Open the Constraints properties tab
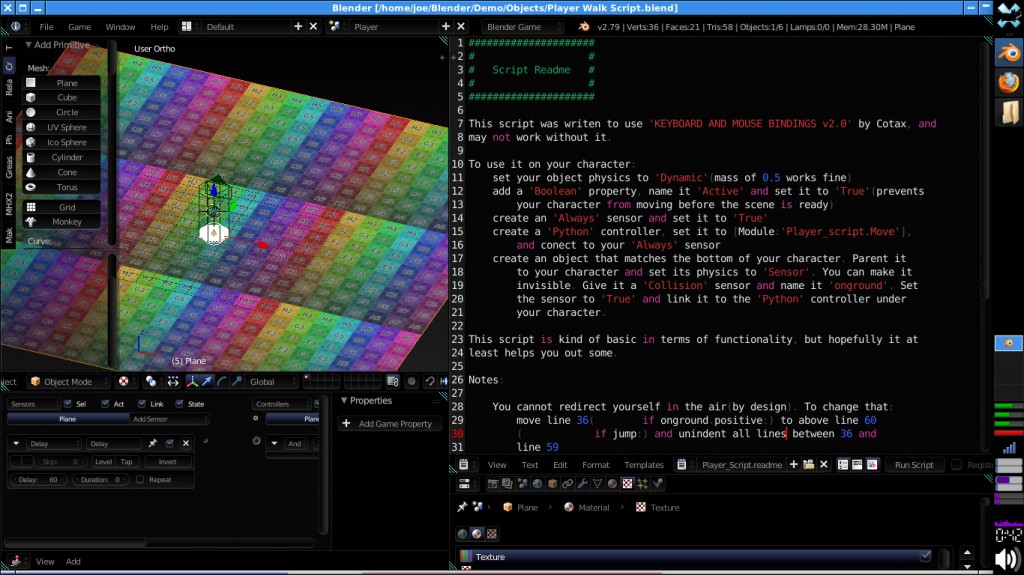1024x575 pixels. pyautogui.click(x=568, y=484)
